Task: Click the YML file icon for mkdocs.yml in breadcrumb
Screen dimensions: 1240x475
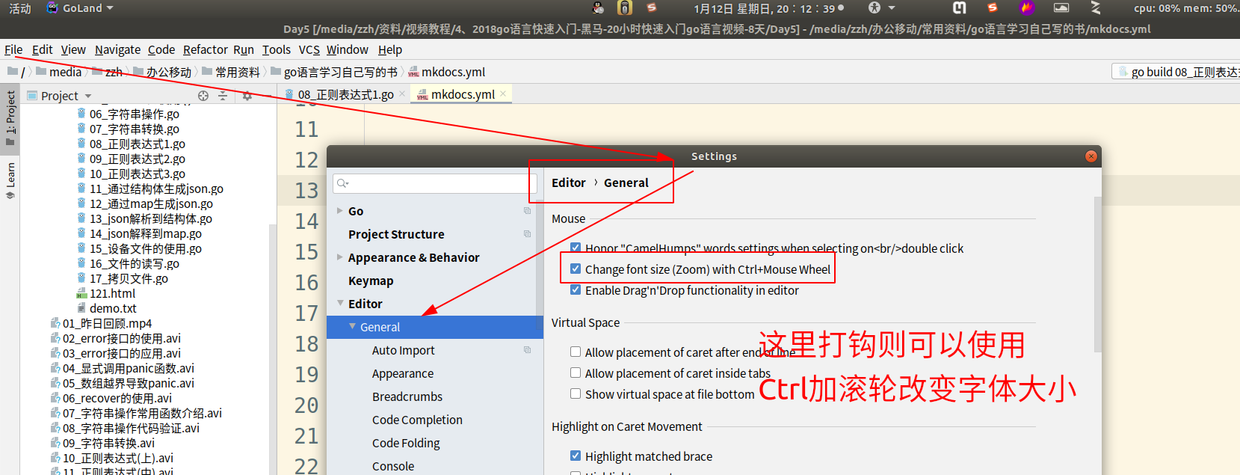Action: [x=413, y=72]
